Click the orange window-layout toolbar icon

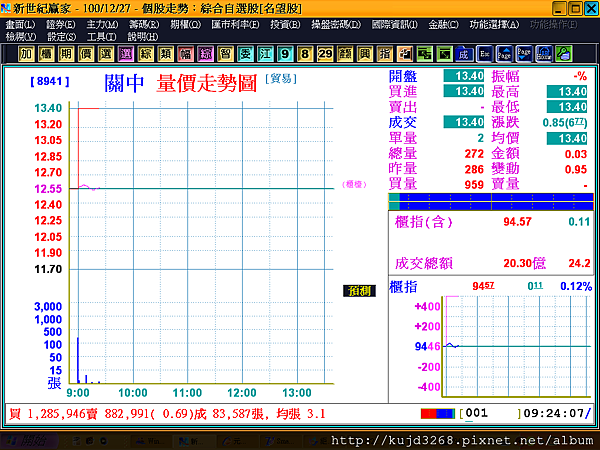404,54
